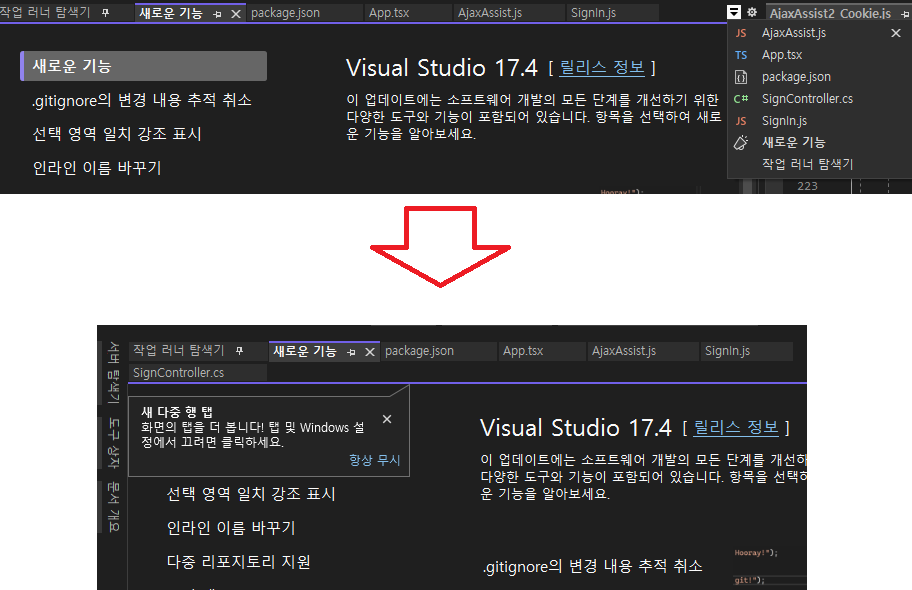Switch to AjaxAssist2 Cookie.js tab

pos(830,13)
